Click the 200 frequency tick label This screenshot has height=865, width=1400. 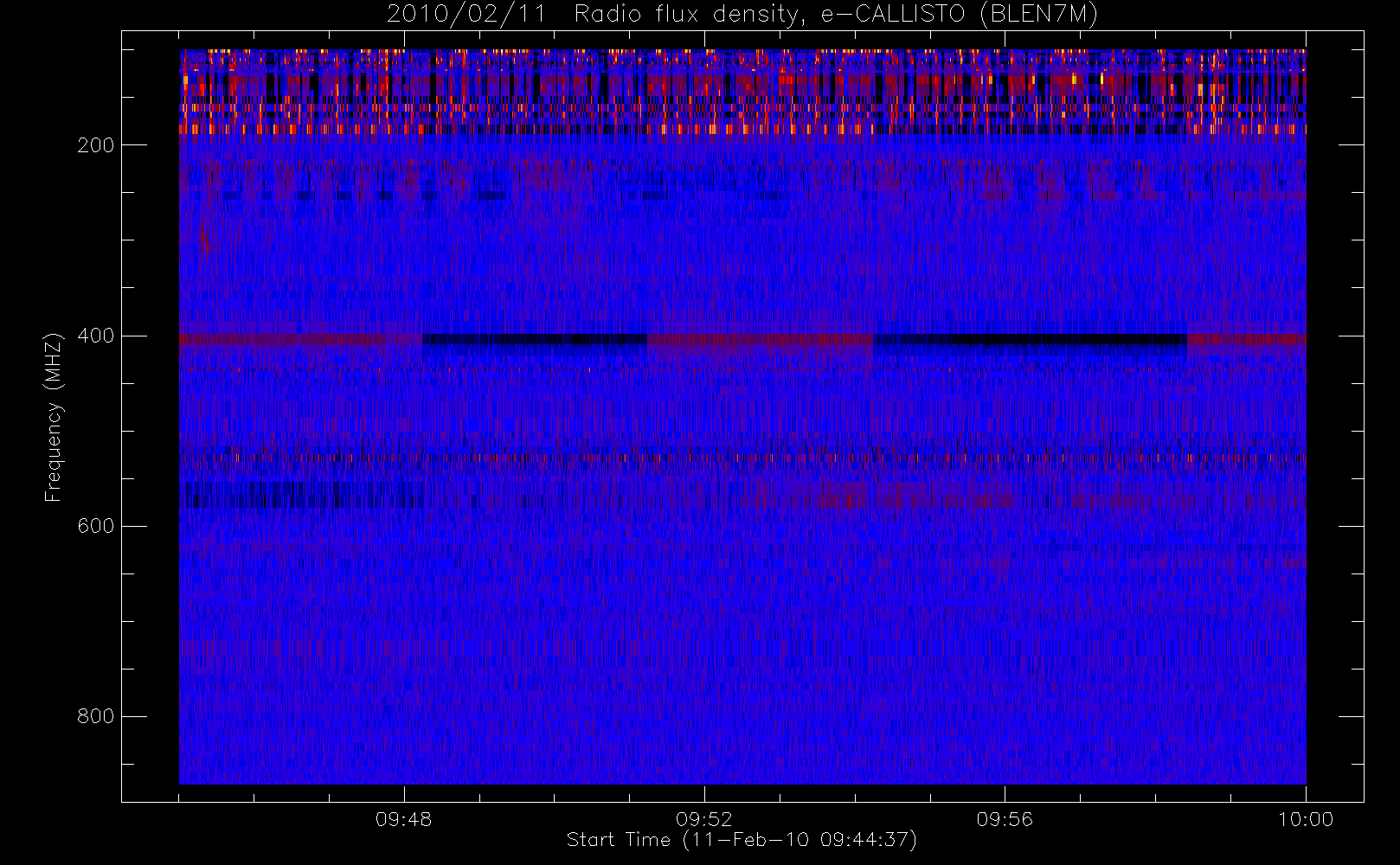pos(96,145)
